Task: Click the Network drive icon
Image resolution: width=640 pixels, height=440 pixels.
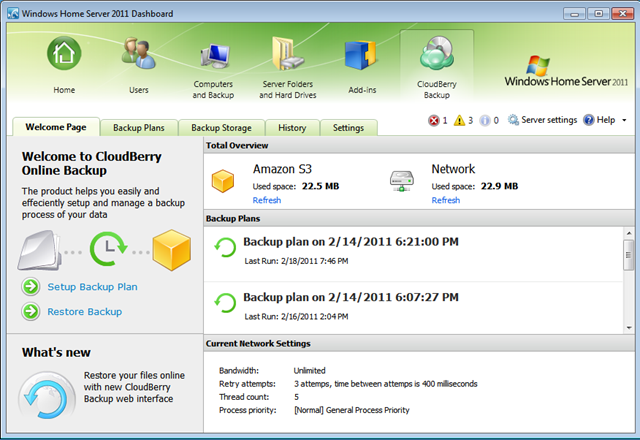Action: (402, 181)
